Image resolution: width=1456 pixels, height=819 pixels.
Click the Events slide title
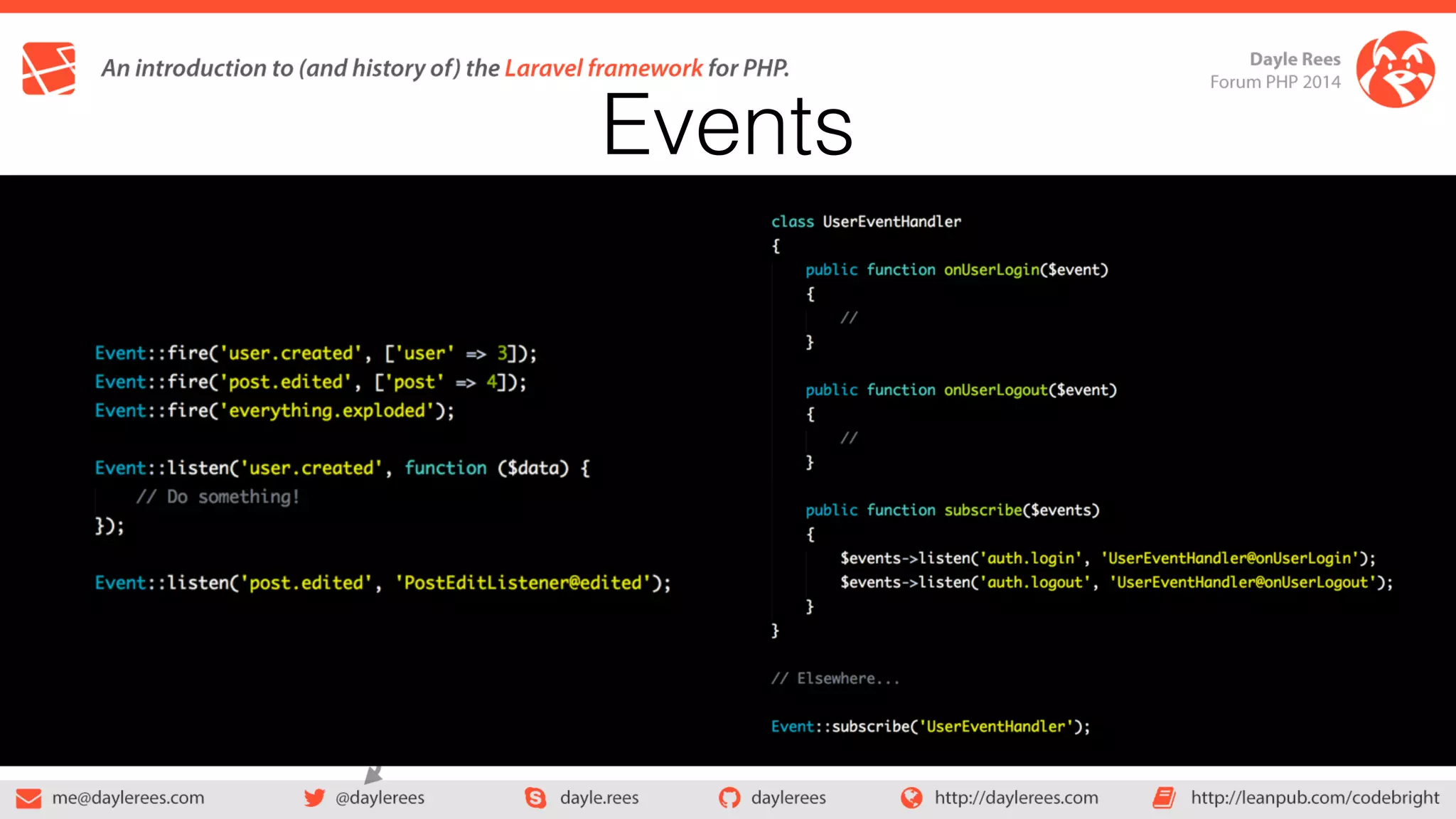[x=728, y=125]
